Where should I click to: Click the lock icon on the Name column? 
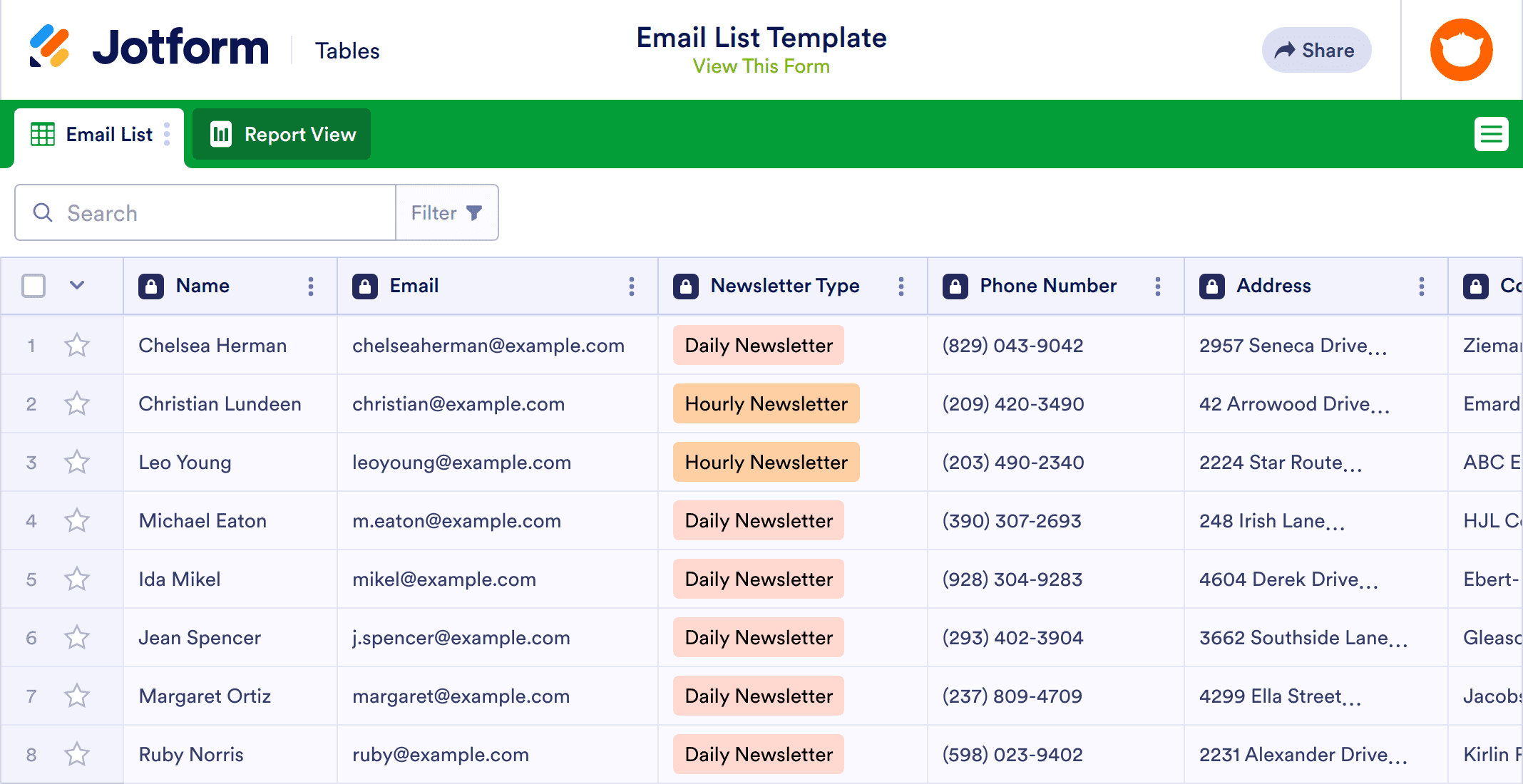(151, 286)
